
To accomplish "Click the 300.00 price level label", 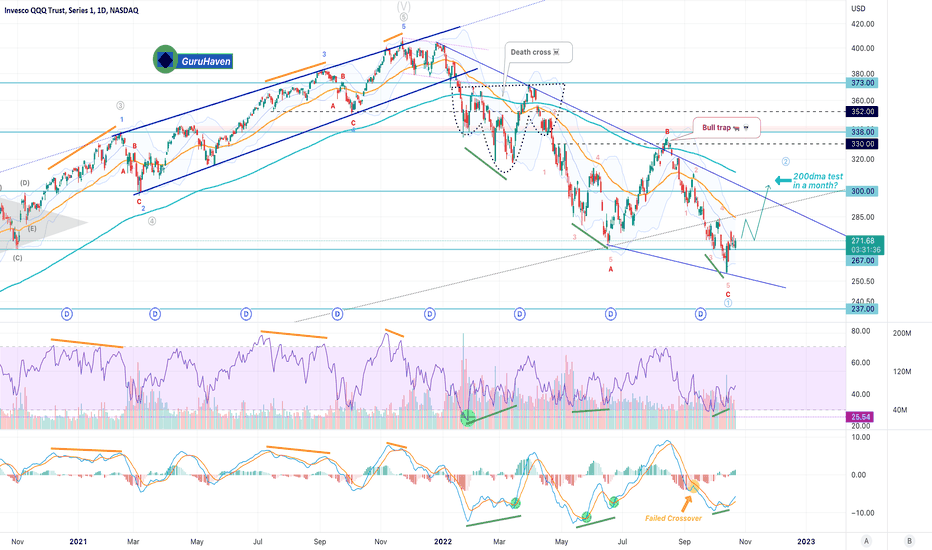I will (x=862, y=191).
